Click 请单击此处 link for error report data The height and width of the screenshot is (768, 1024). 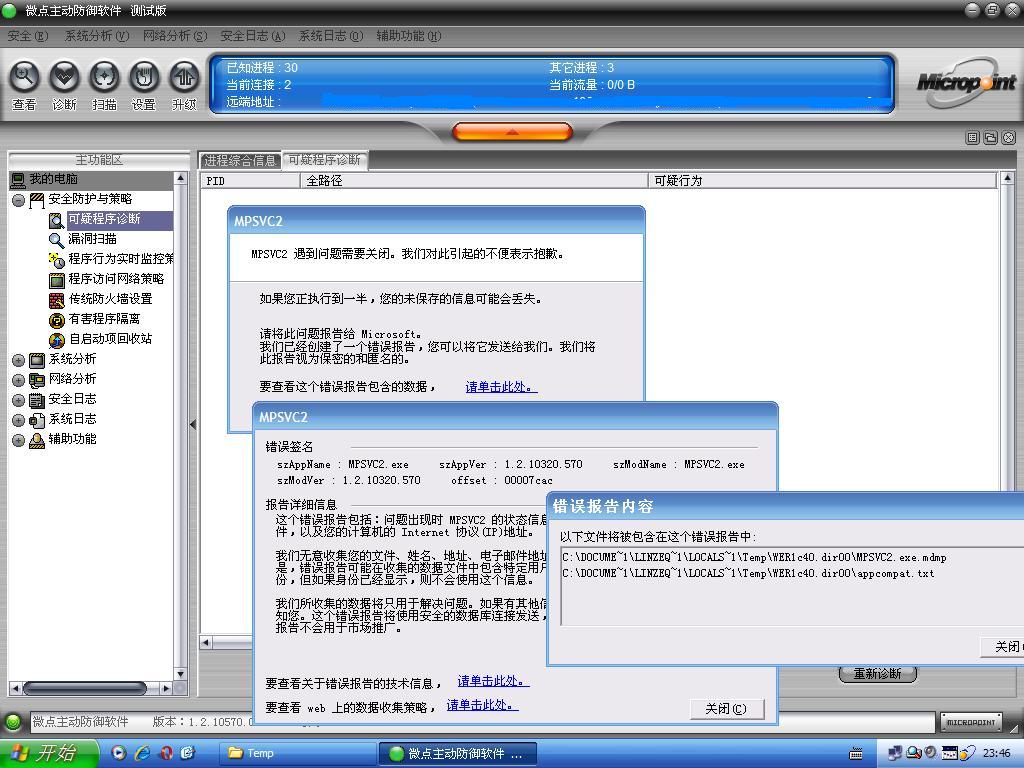click(501, 387)
